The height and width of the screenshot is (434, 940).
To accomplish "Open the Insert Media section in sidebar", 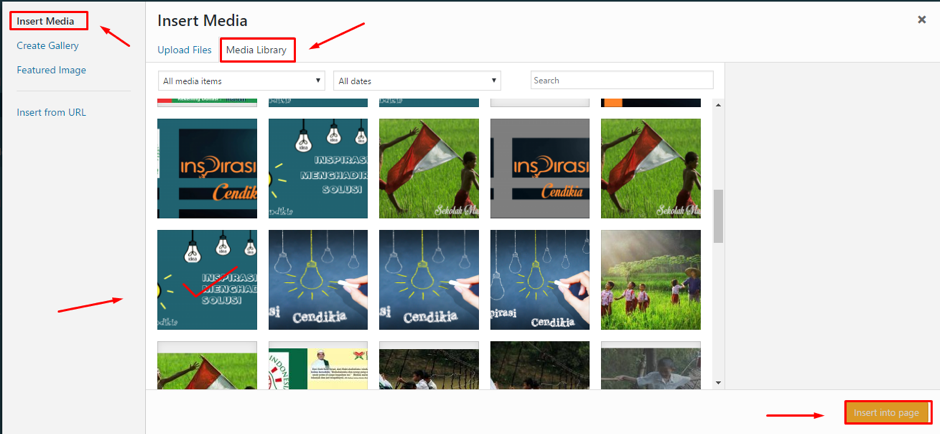I will click(x=46, y=21).
